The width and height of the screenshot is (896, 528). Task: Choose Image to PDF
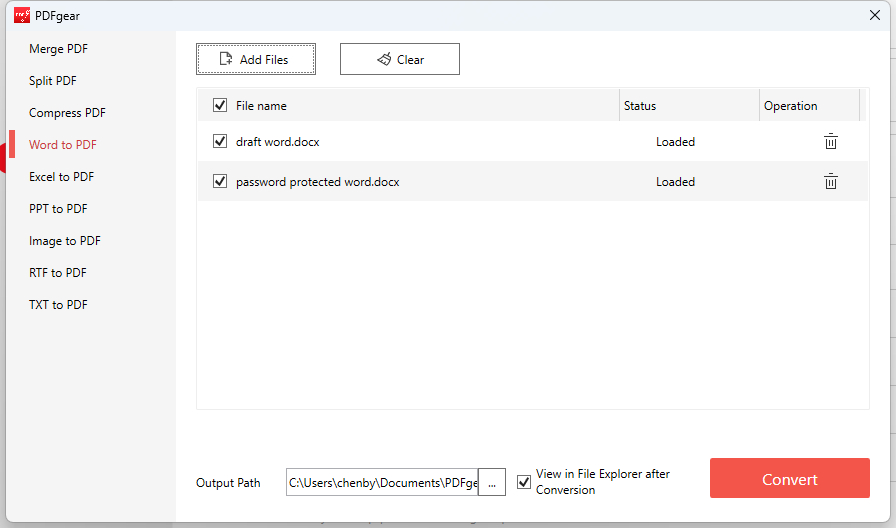(65, 241)
